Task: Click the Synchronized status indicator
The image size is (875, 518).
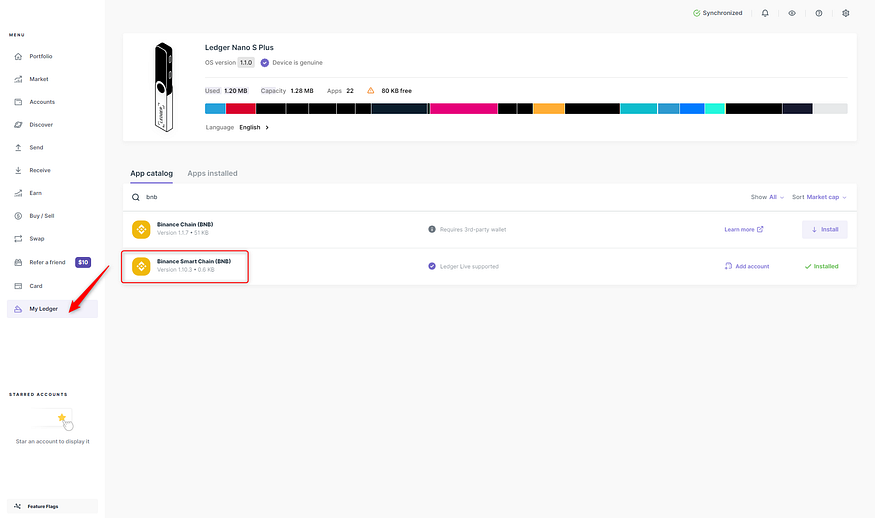Action: pos(718,13)
